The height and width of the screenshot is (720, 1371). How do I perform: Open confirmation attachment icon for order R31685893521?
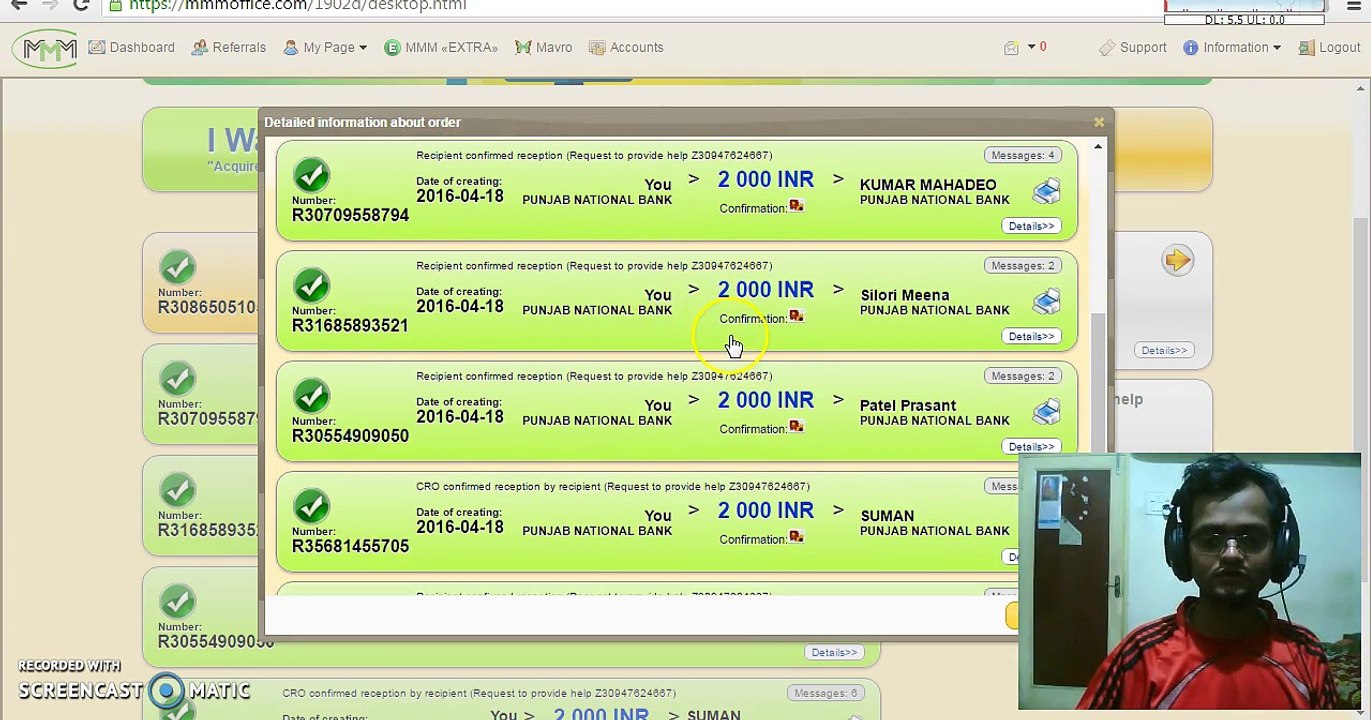(x=796, y=316)
